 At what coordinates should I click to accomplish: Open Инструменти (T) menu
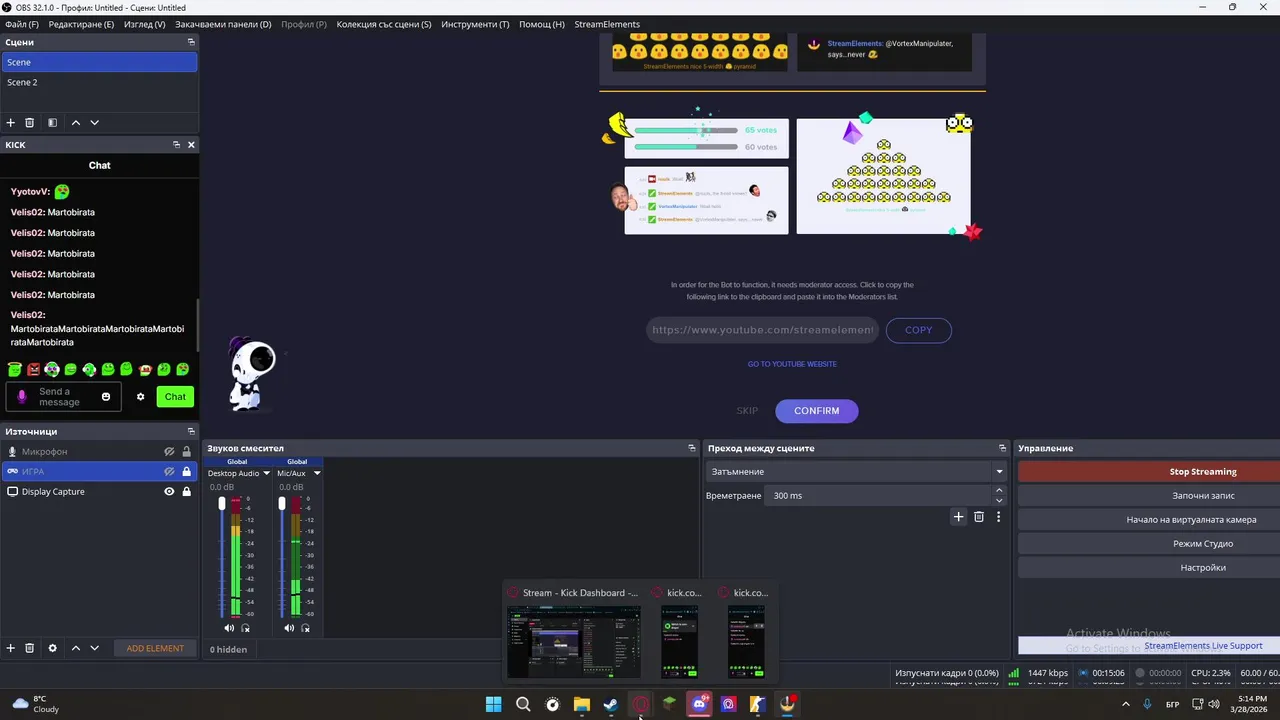pos(475,24)
